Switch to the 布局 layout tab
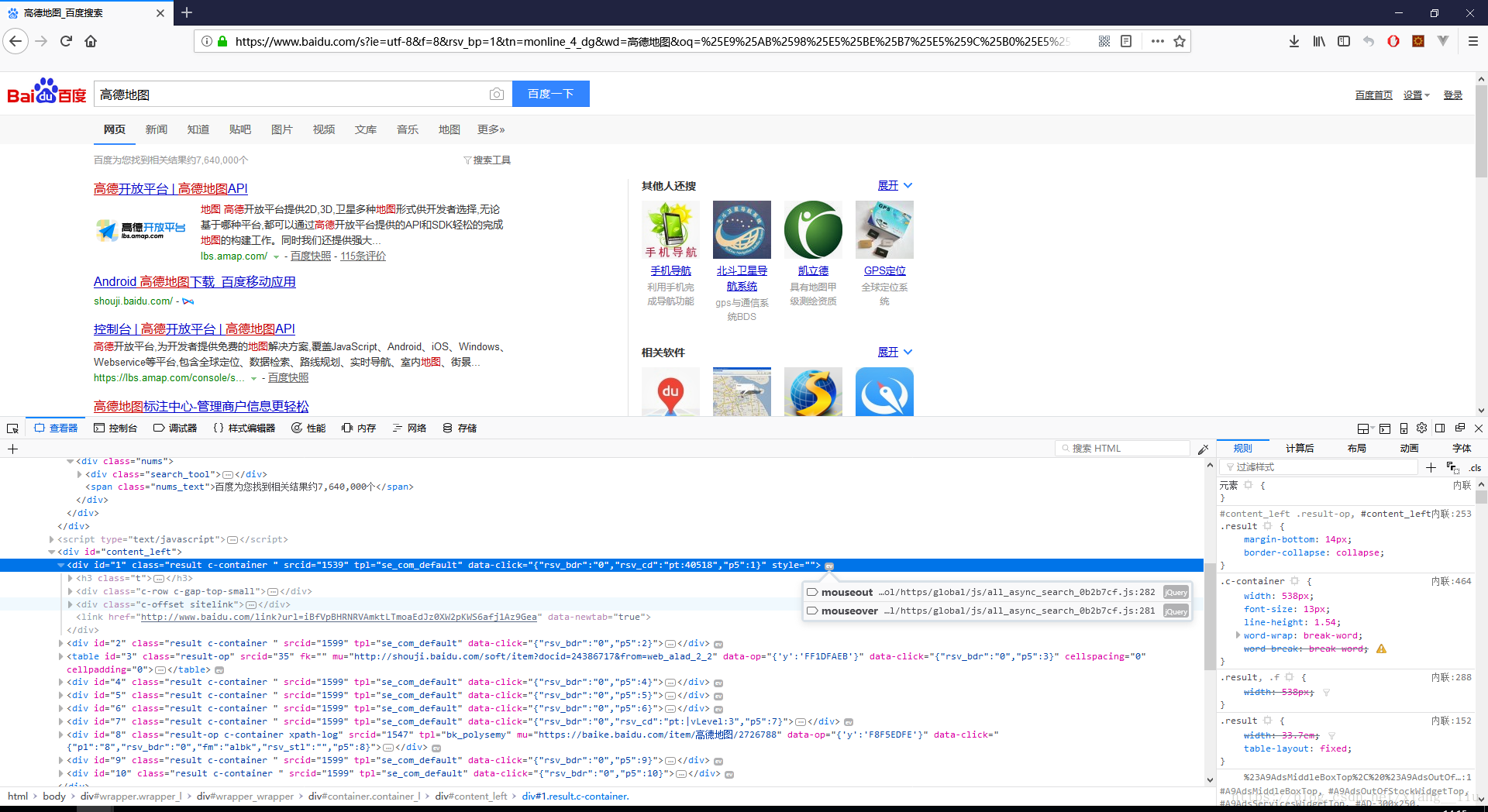The height and width of the screenshot is (812, 1488). click(1356, 448)
